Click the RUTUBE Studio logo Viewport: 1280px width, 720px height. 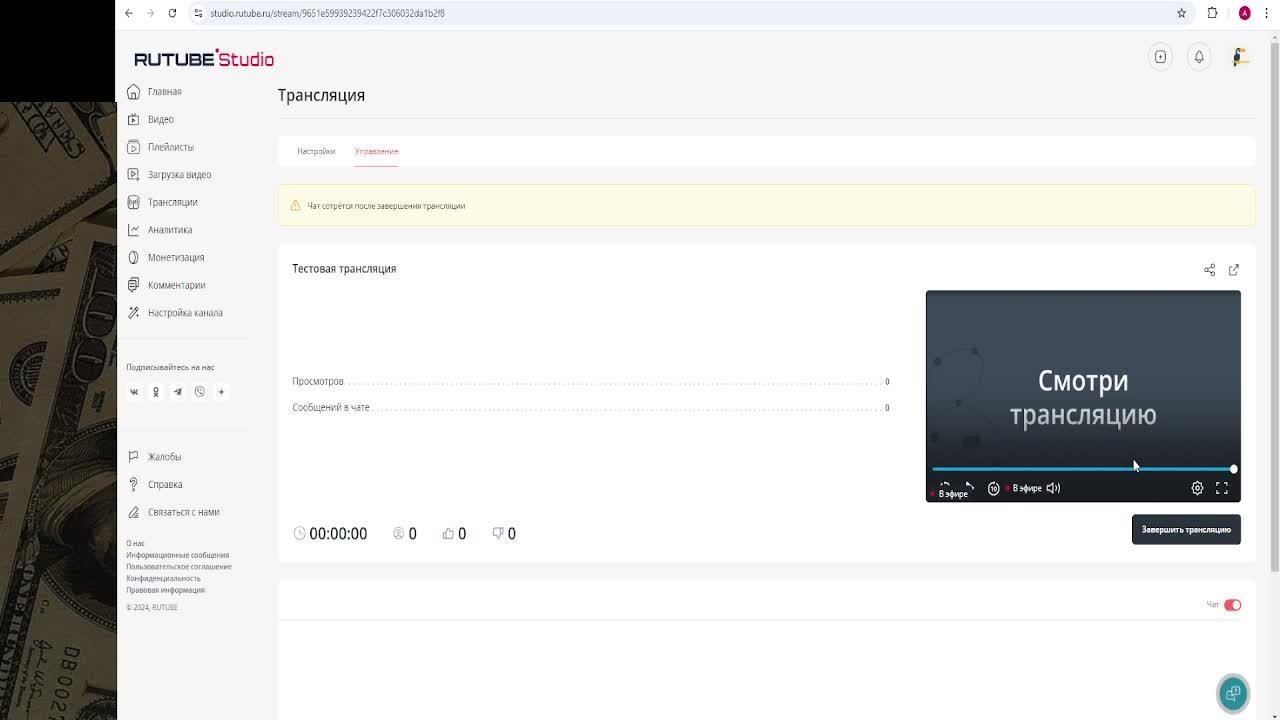tap(204, 59)
